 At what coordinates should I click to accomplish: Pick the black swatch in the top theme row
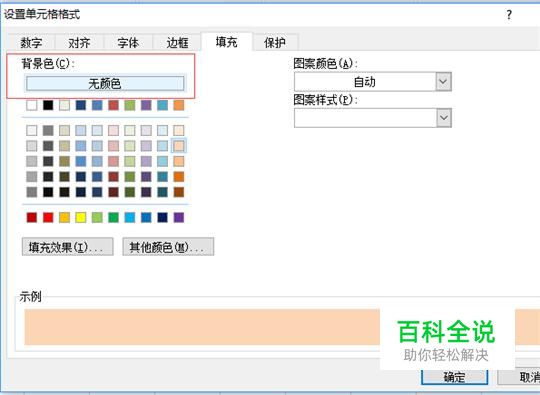pyautogui.click(x=48, y=105)
